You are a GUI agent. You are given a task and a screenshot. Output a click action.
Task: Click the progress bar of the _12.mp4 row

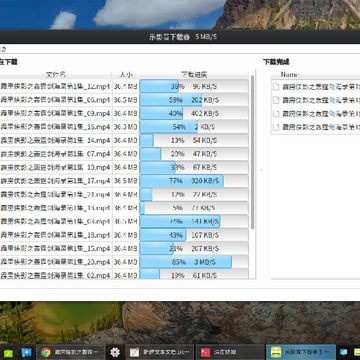(194, 86)
